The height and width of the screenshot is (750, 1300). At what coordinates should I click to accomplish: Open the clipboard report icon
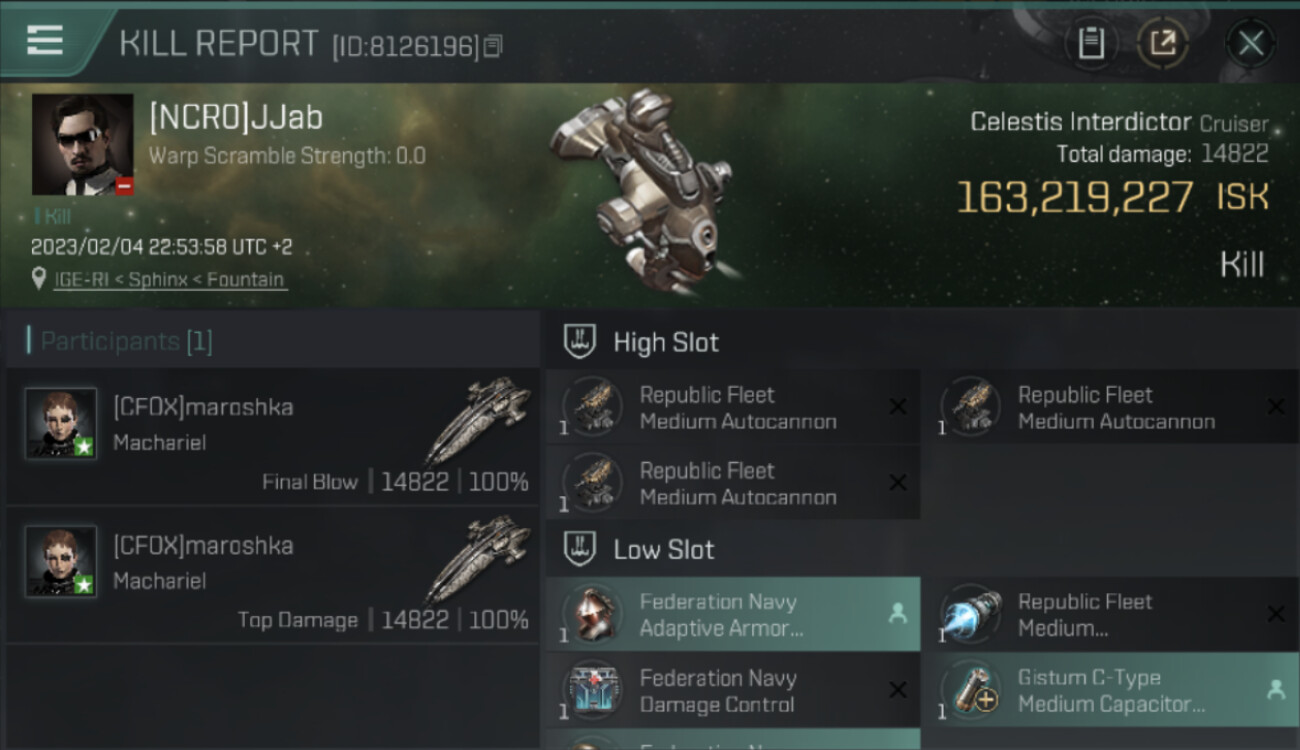[1091, 43]
